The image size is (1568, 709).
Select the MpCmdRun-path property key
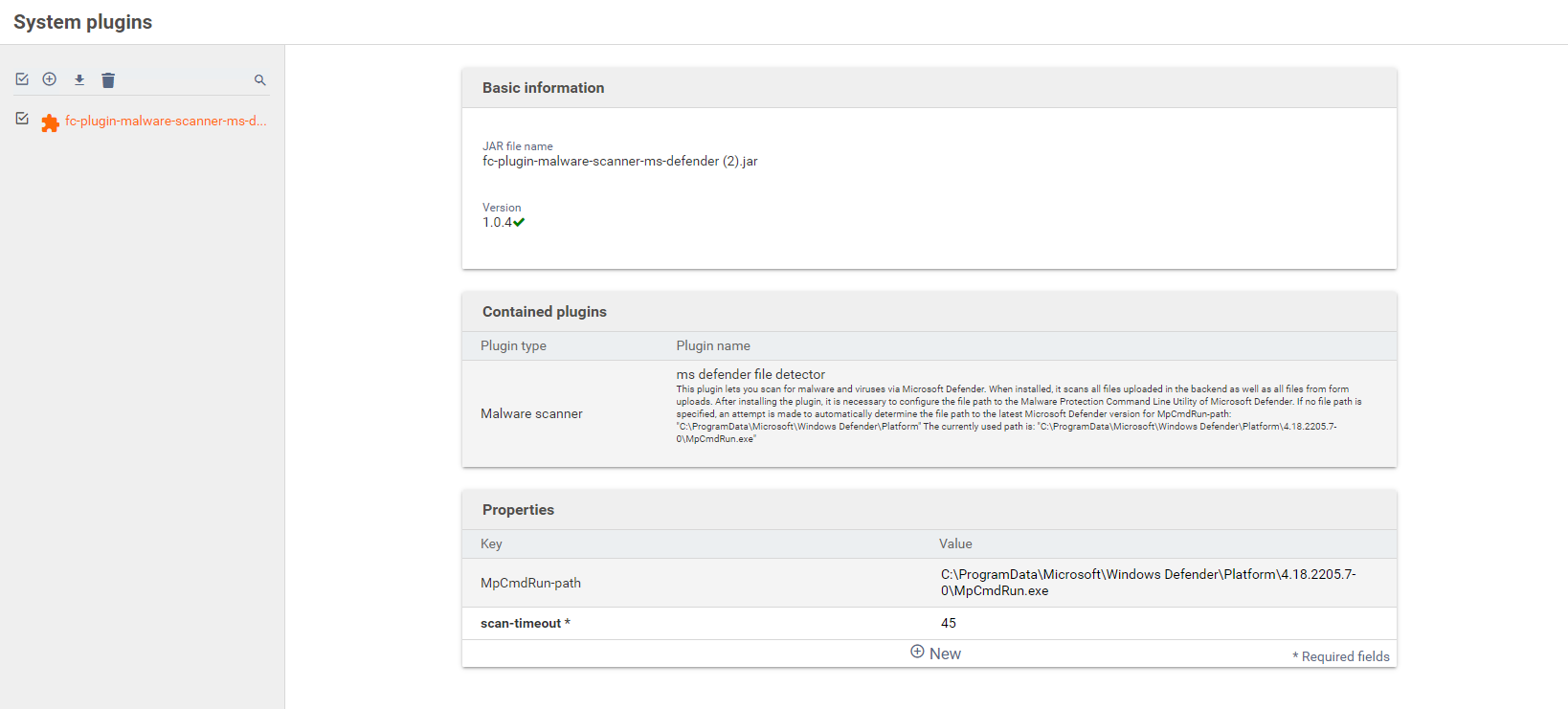(530, 583)
